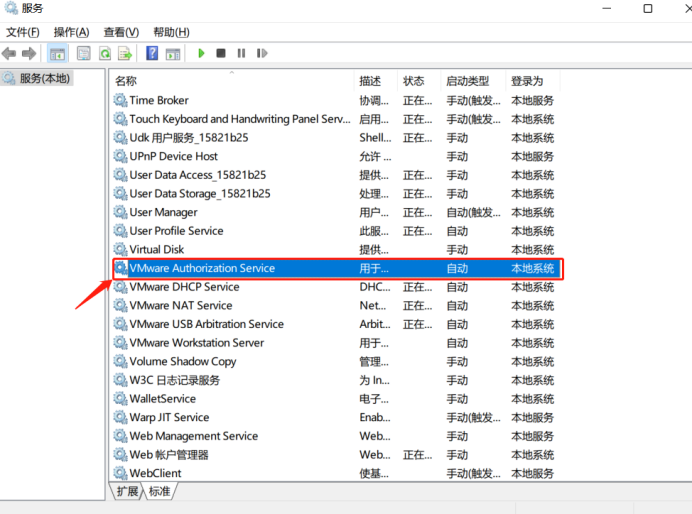Viewport: 692px width, 514px height.
Task: Click the gear icon of VMware Authorization Service
Action: (x=120, y=268)
